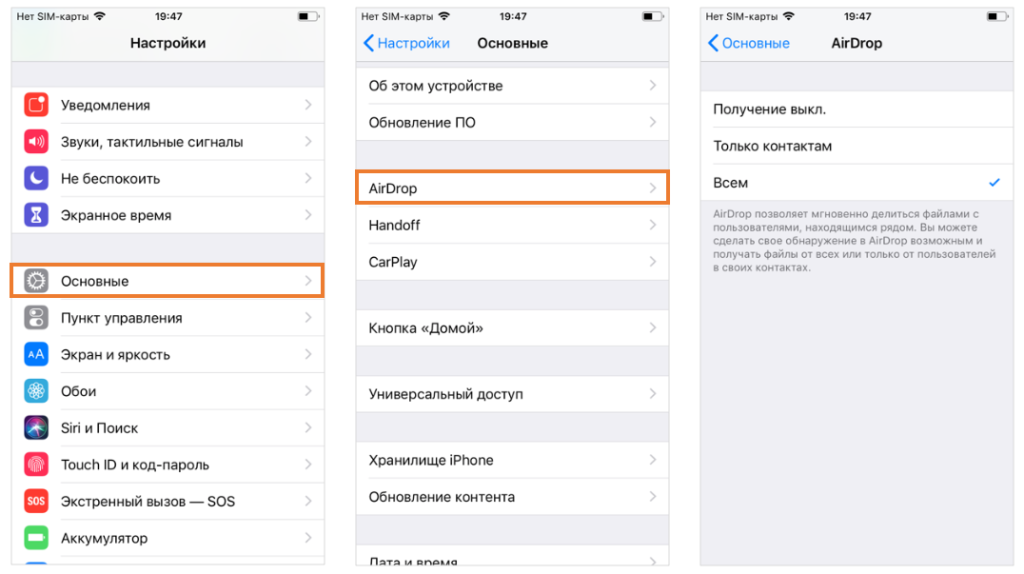
Task: Tap the red SOS emergency icon
Action: [x=36, y=501]
